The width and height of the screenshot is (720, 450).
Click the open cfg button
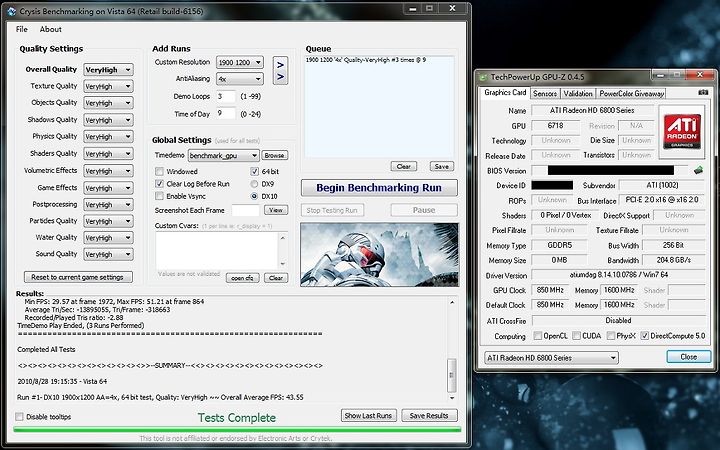pyautogui.click(x=242, y=278)
